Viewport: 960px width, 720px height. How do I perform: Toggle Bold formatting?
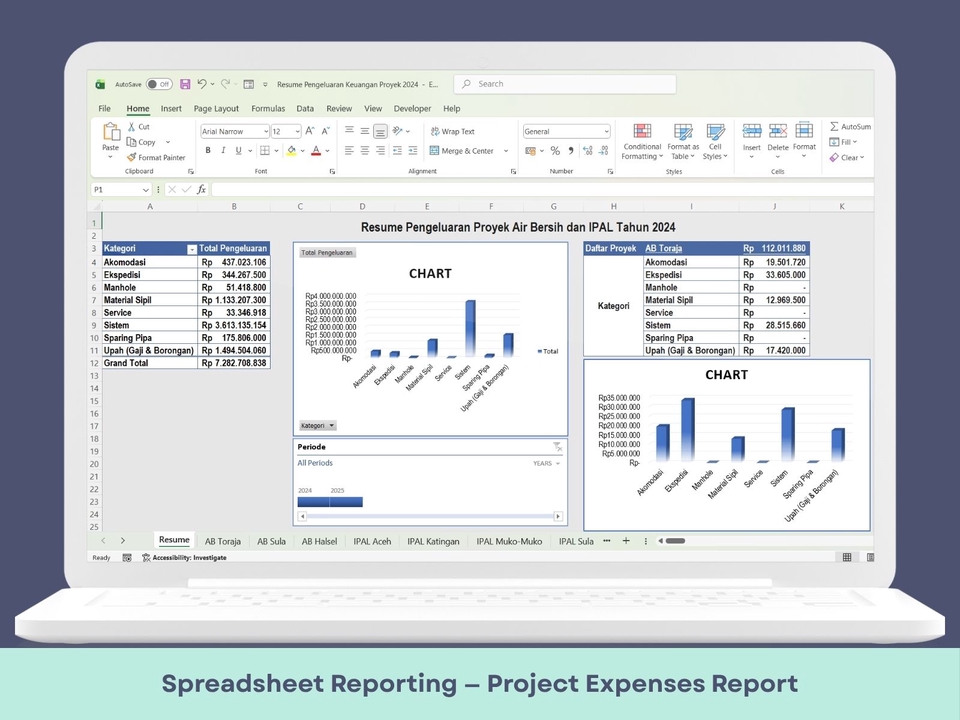click(x=208, y=151)
